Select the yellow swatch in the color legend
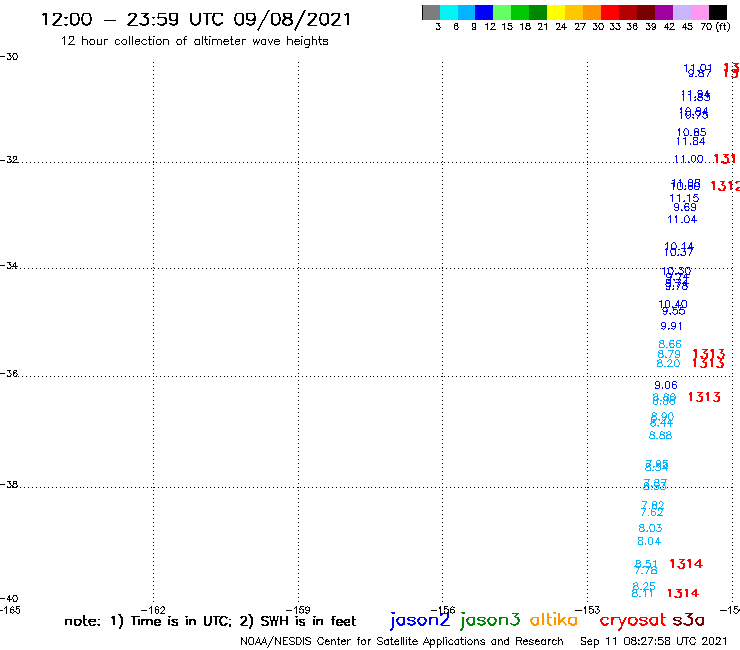The height and width of the screenshot is (650, 740). pyautogui.click(x=556, y=12)
